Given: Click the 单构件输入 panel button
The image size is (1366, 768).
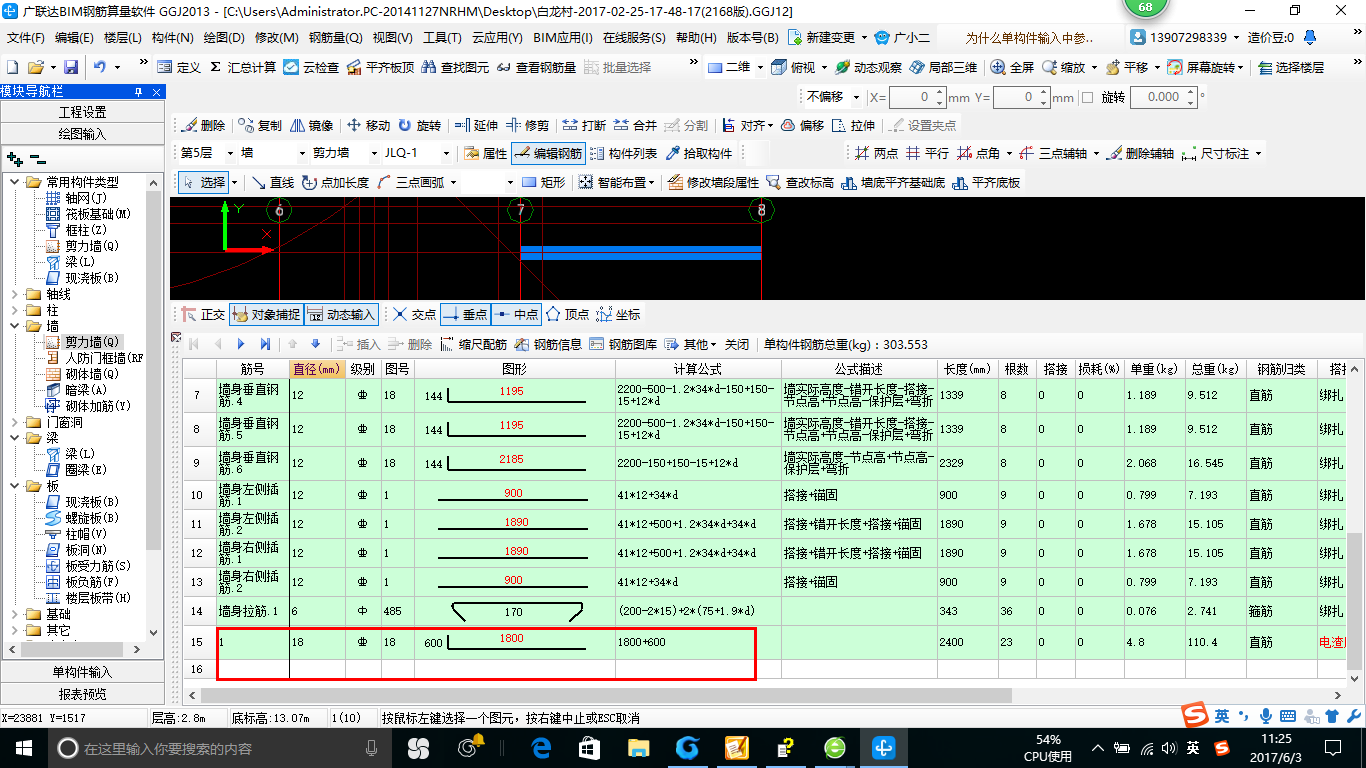Looking at the screenshot, I should 82,672.
